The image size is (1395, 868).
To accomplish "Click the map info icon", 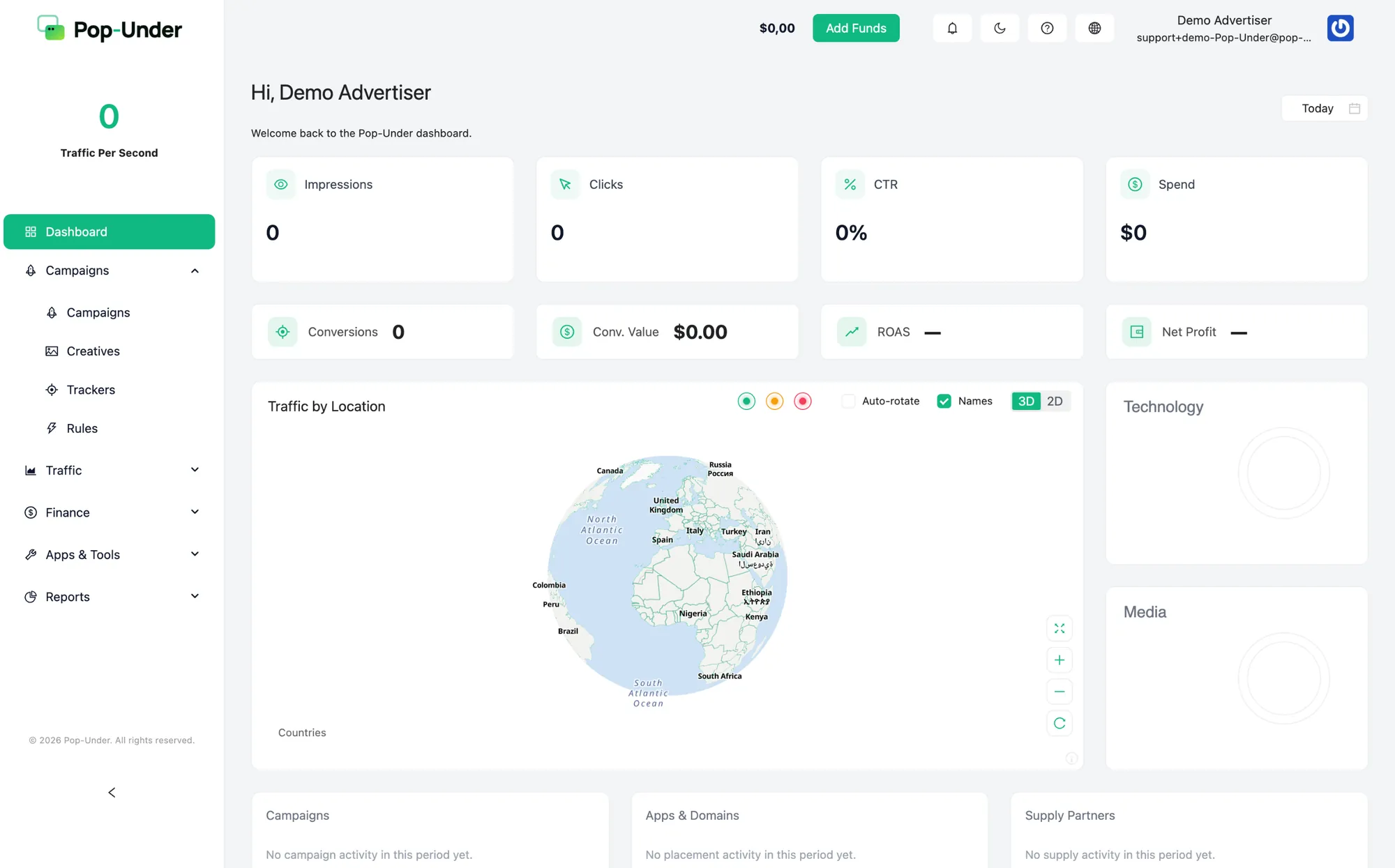I will pyautogui.click(x=1072, y=758).
